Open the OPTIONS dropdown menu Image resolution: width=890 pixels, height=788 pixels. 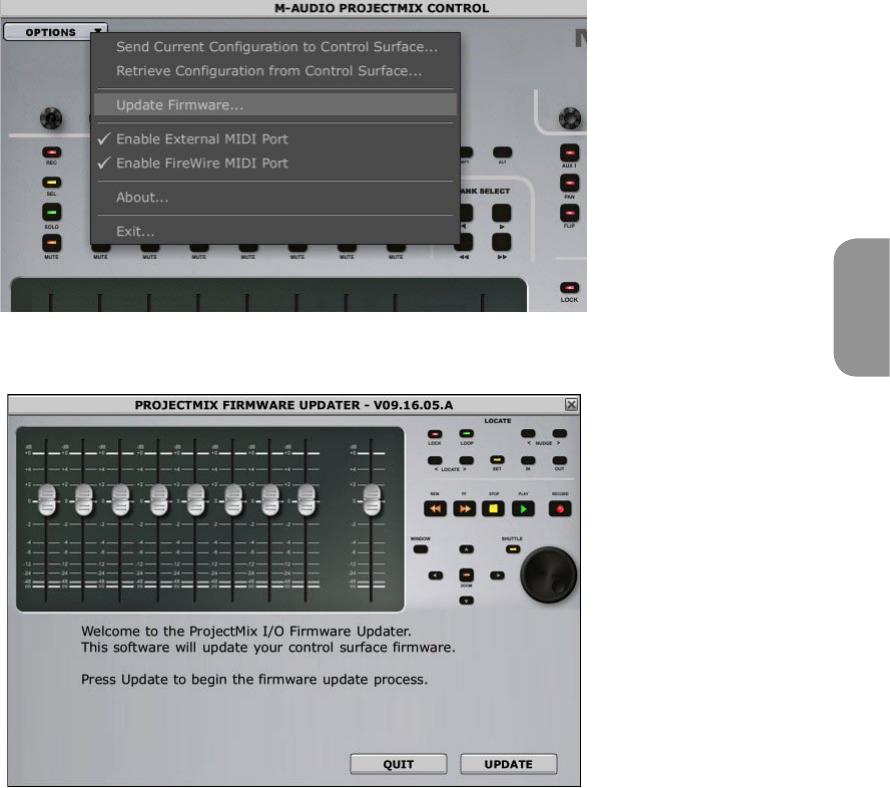[x=56, y=32]
